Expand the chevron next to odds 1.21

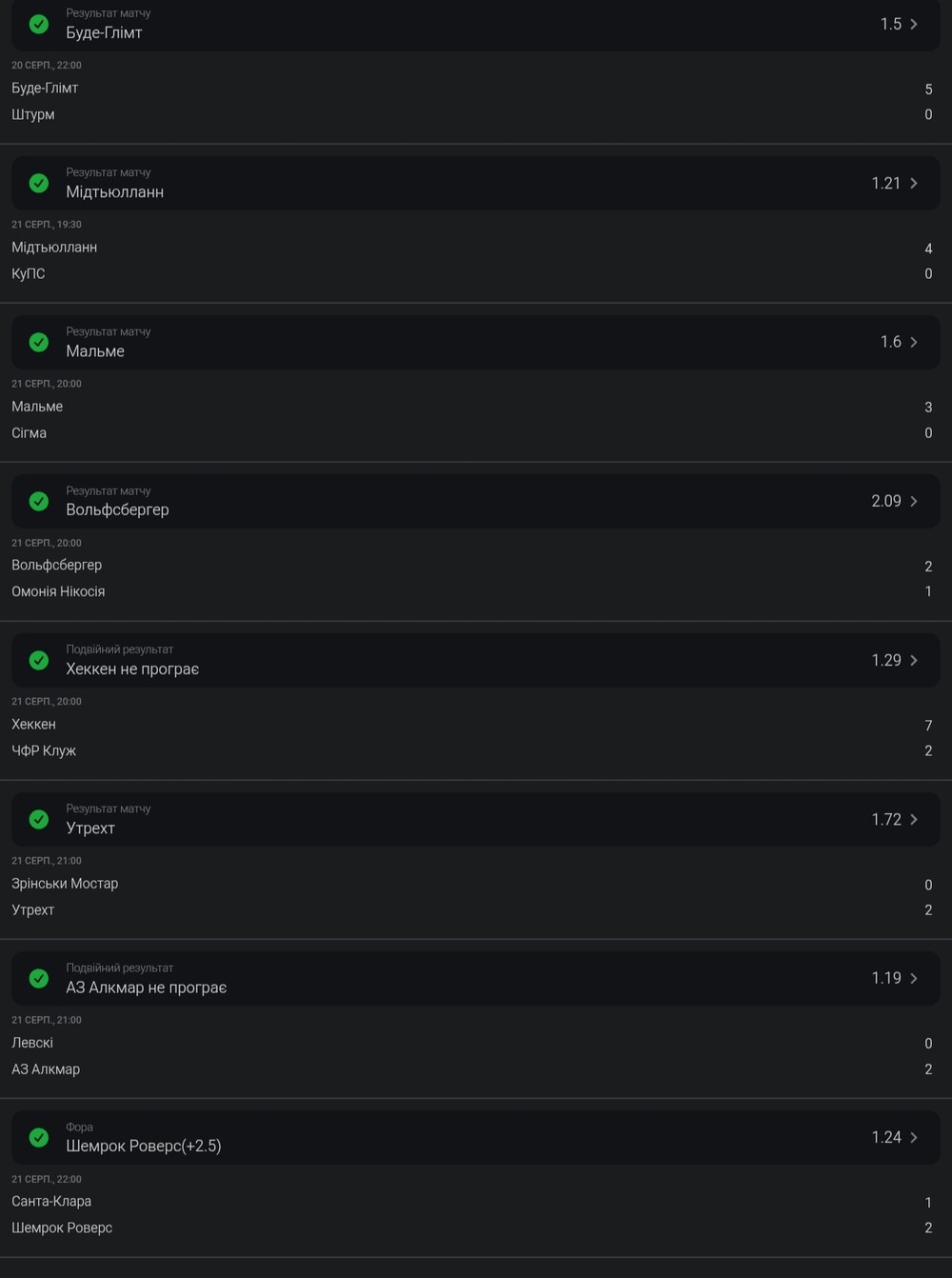(914, 183)
